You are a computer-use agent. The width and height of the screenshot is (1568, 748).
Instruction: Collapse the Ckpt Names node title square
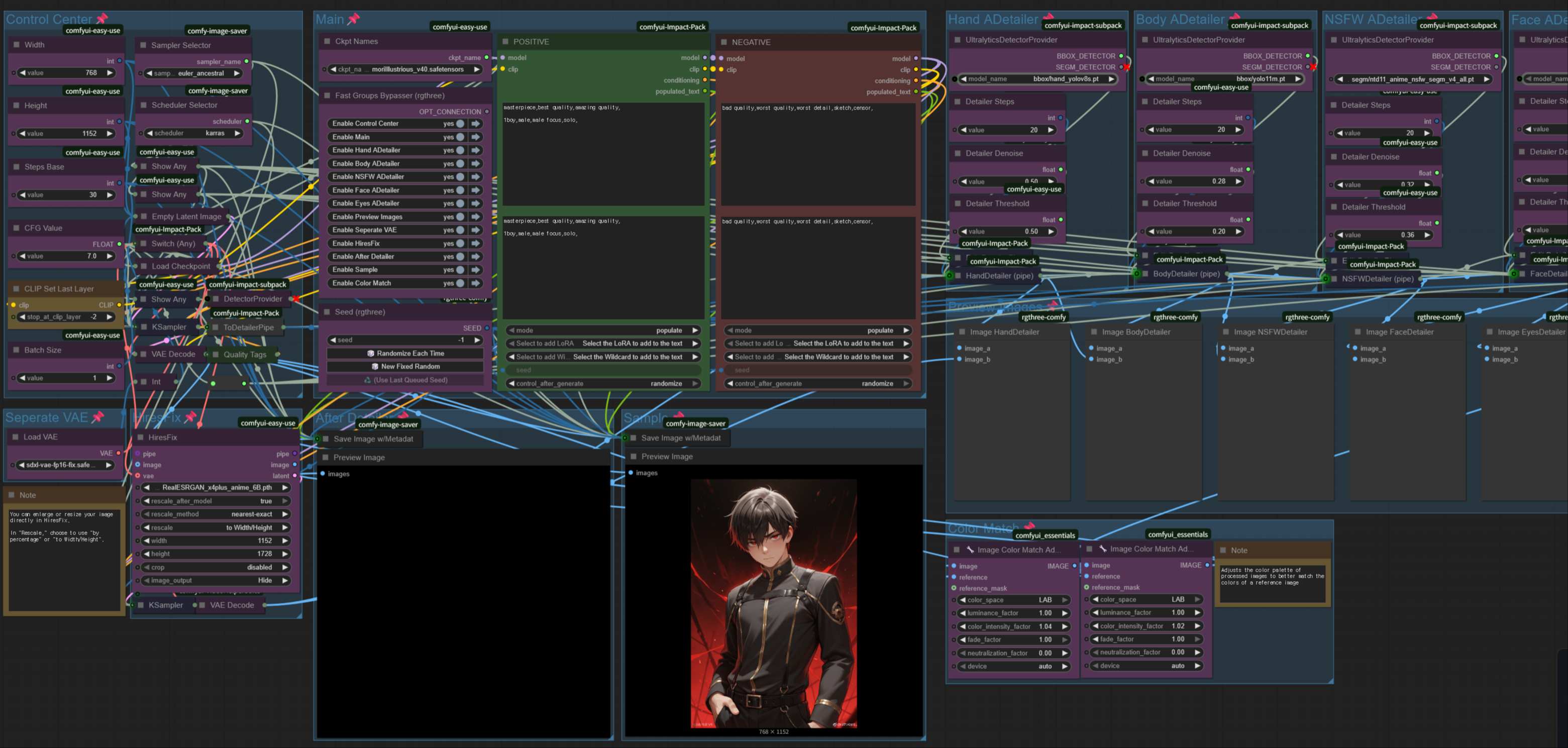tap(327, 41)
